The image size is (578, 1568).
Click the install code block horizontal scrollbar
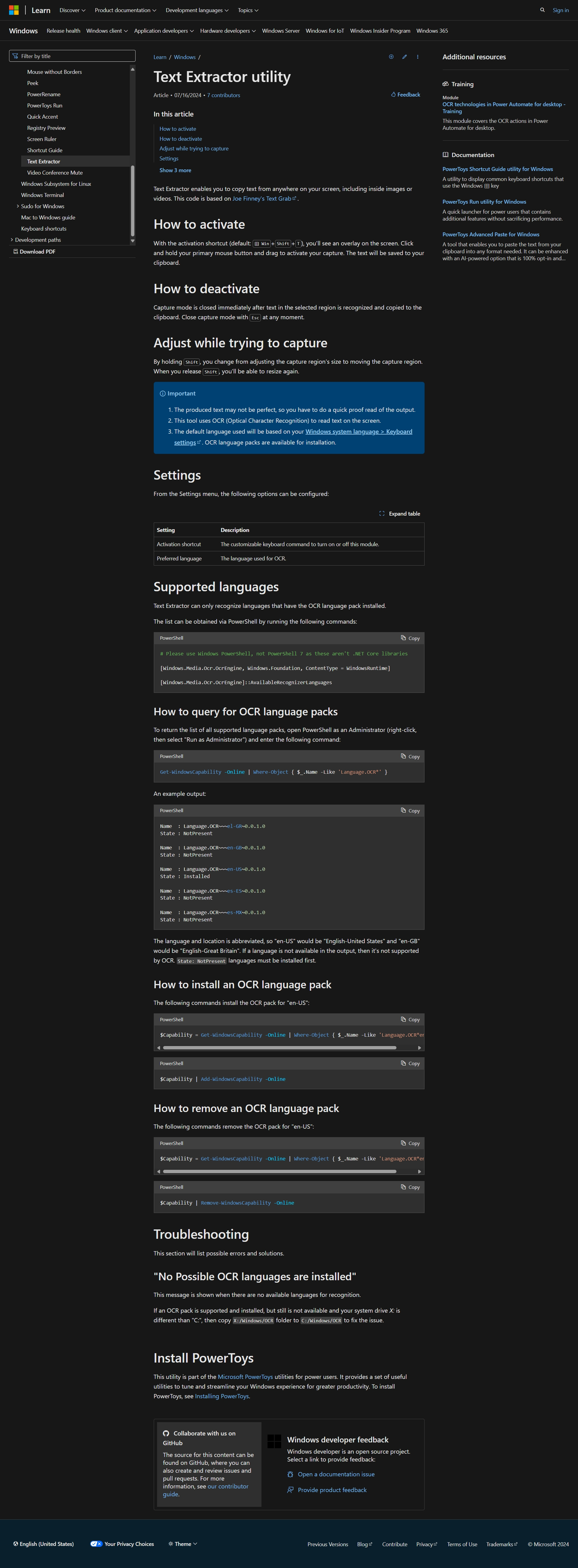click(x=280, y=1048)
